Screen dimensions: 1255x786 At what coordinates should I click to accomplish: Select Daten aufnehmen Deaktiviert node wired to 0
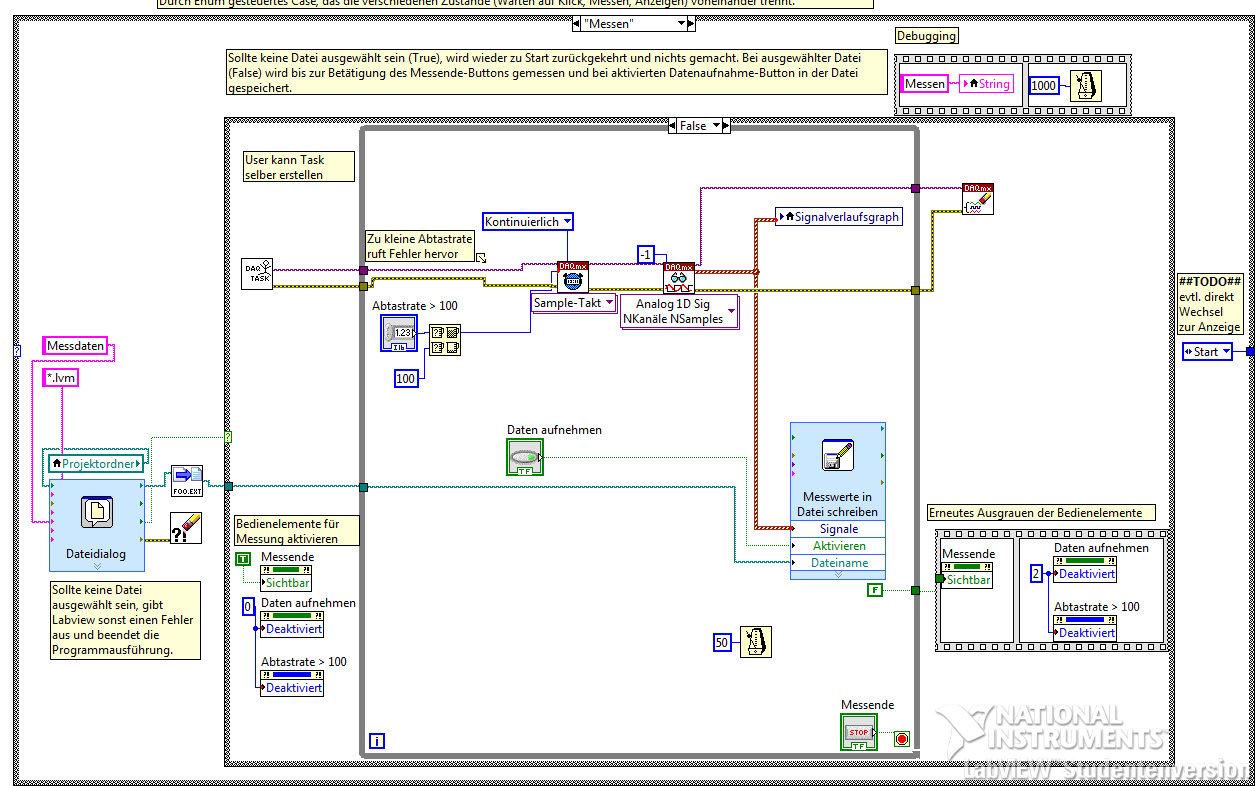pos(291,622)
